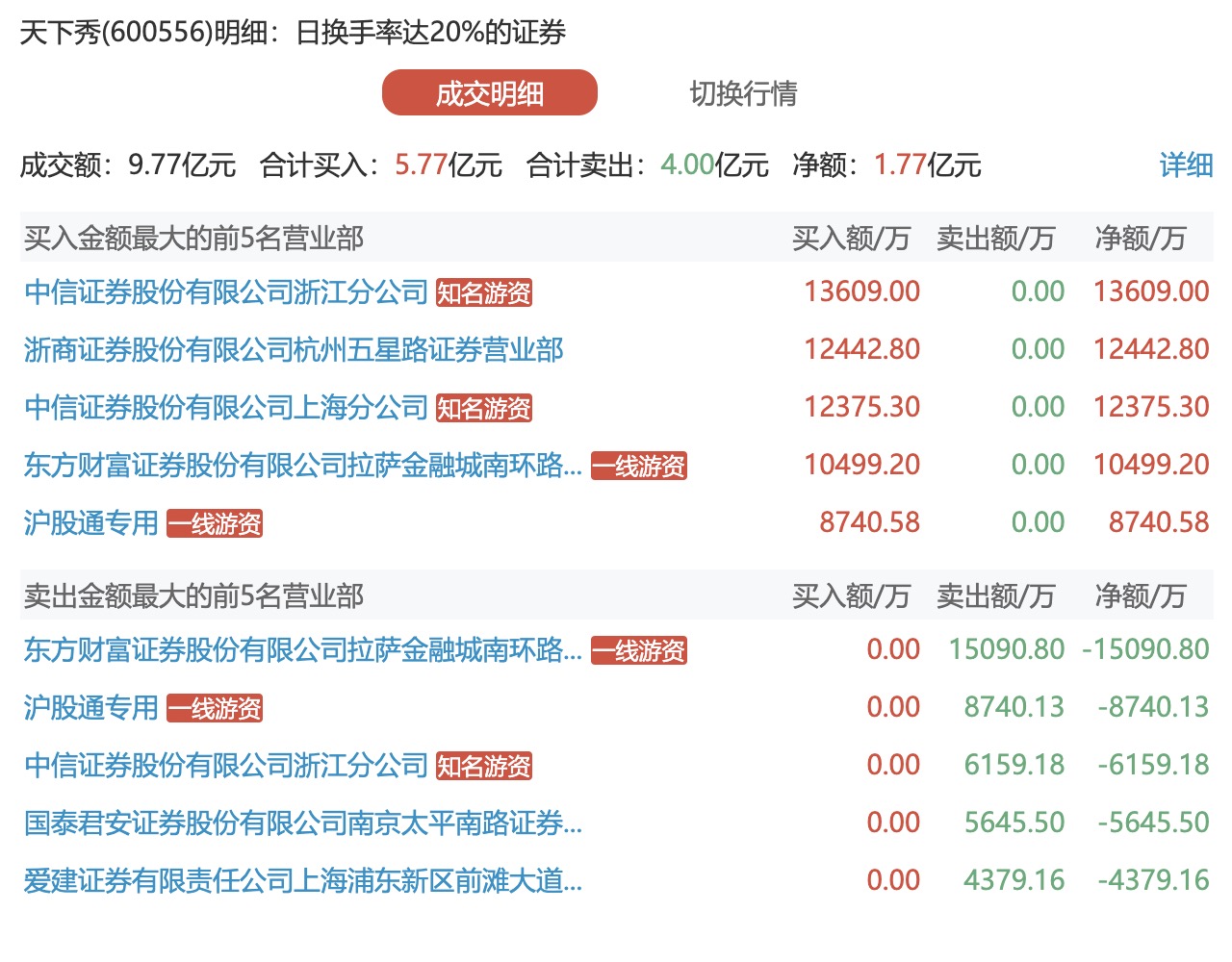Screen dimensions: 1232x962
Task: Click 知名游资 tag on 上海分公司 row
Action: (484, 408)
